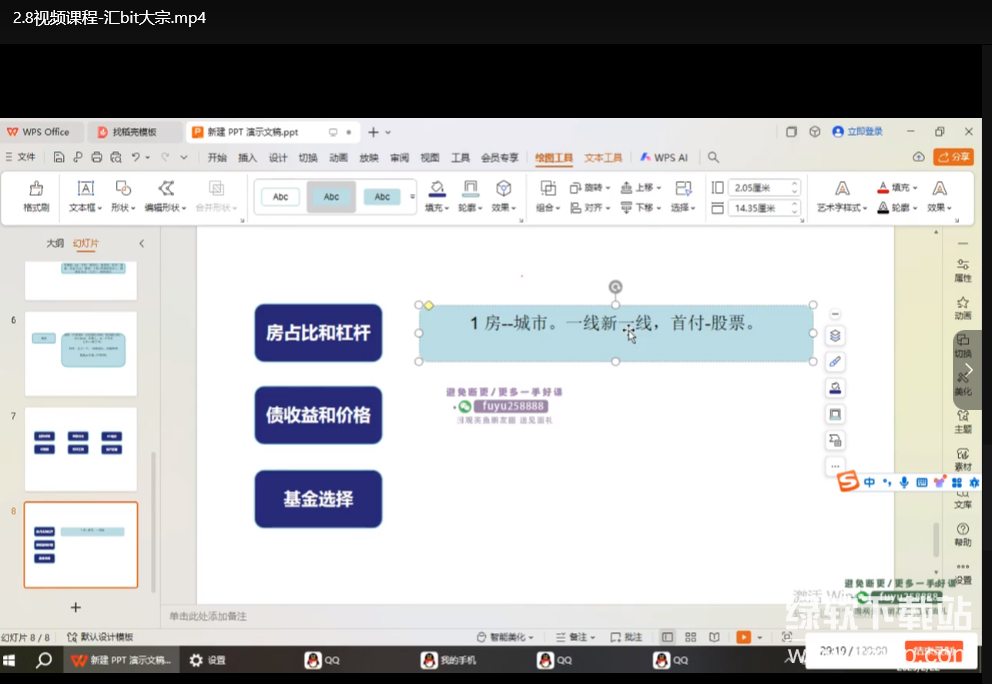
Task: Open the search magnifier in ribbon tabs
Action: pos(713,157)
